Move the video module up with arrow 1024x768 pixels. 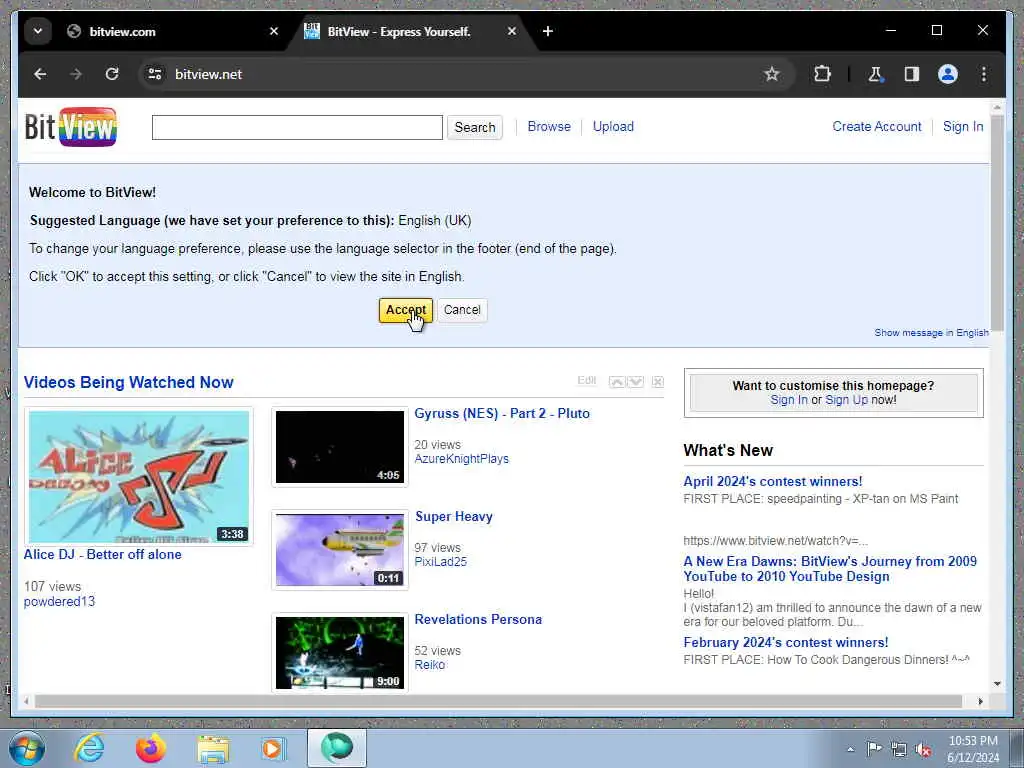click(x=617, y=381)
